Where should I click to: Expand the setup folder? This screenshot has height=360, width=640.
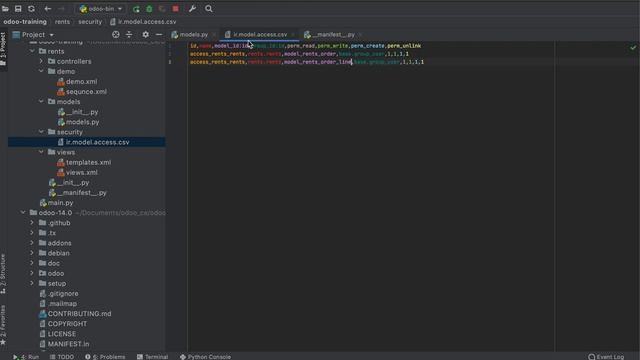(x=32, y=283)
